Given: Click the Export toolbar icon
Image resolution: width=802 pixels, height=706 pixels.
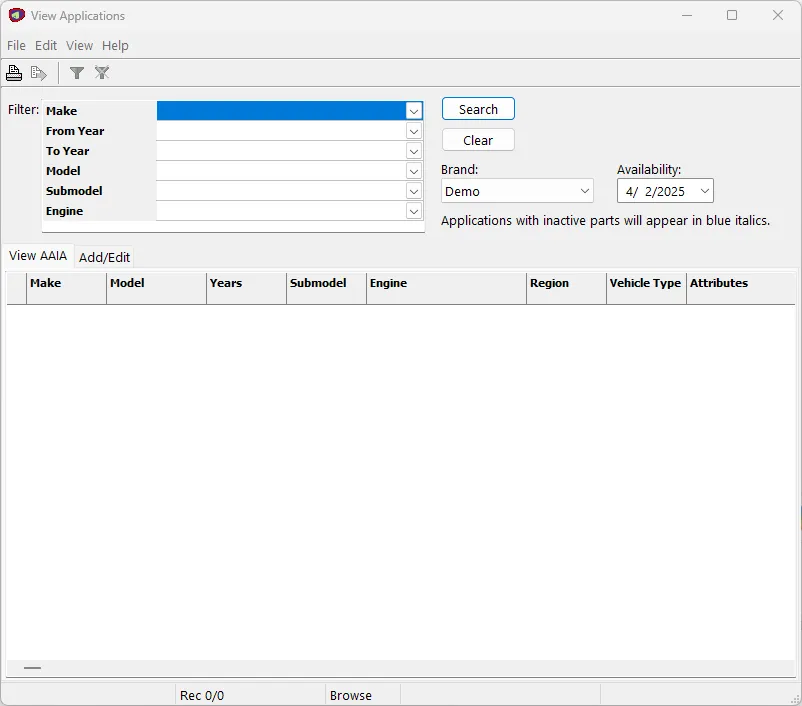Looking at the screenshot, I should pyautogui.click(x=39, y=73).
